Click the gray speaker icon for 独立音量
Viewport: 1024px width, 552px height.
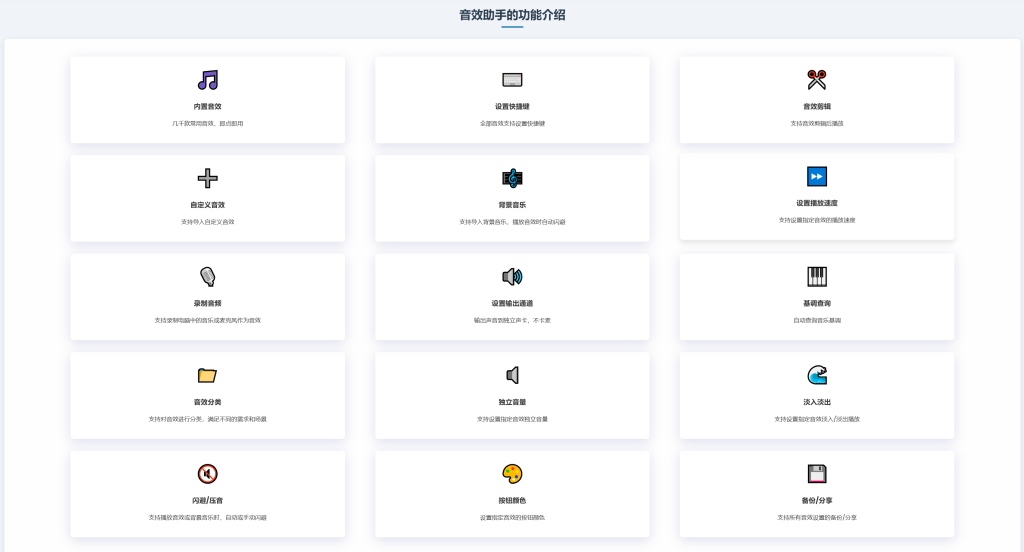pos(512,375)
